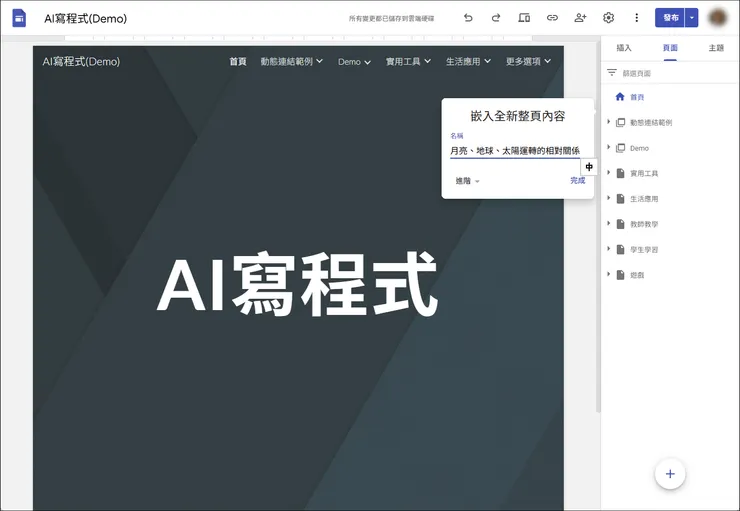The image size is (740, 511).
Task: Open the 實用工具 site navigation menu
Action: tap(408, 61)
